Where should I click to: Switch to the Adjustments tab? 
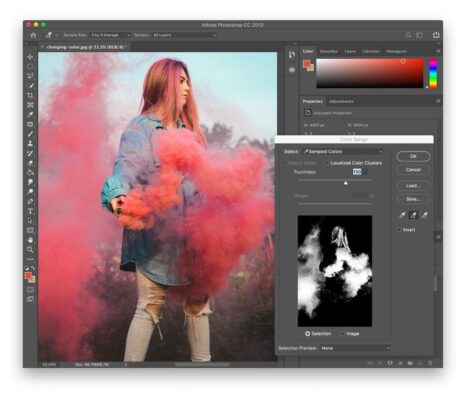[341, 101]
